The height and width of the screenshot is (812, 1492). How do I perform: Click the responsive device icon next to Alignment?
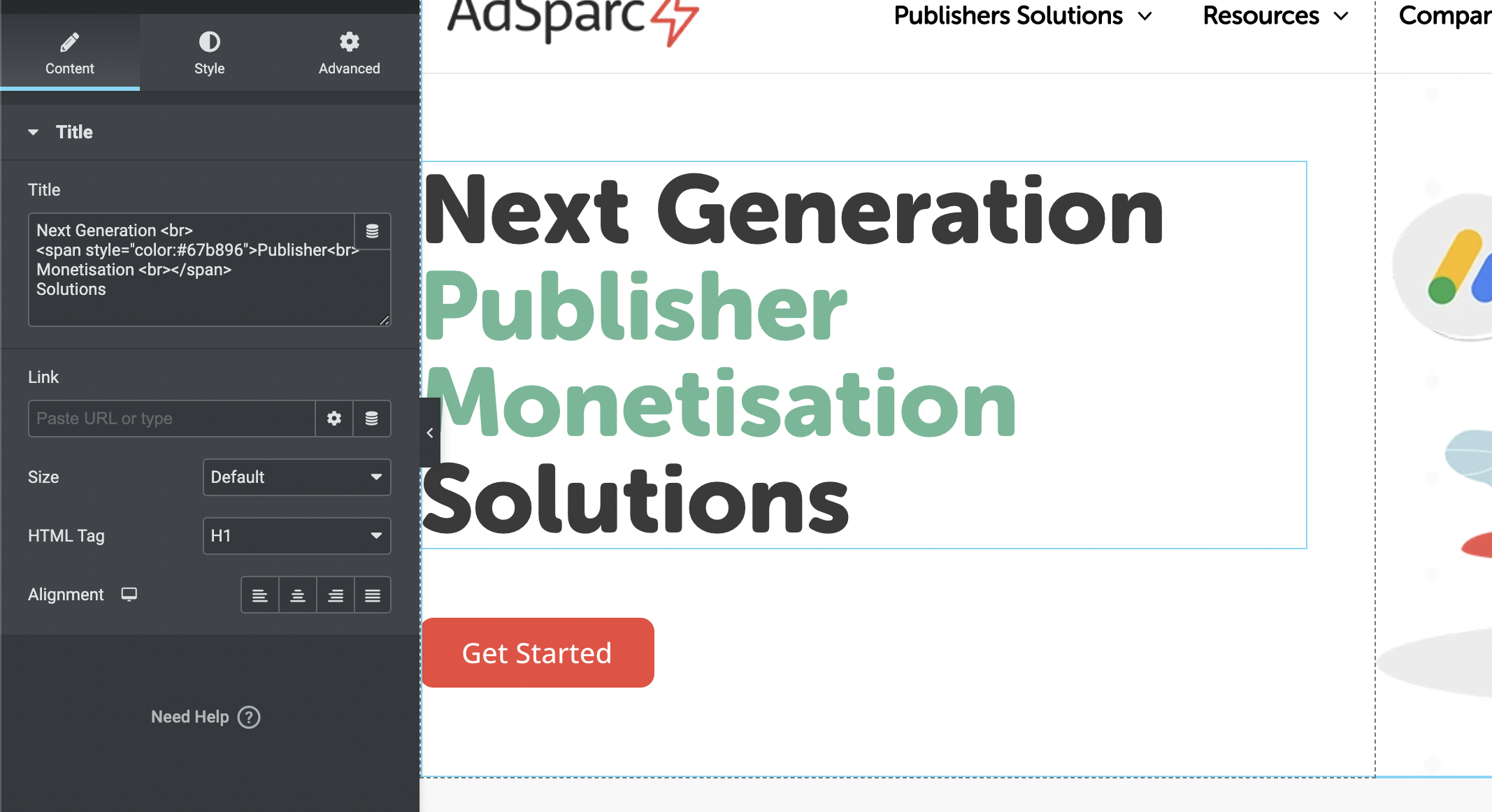coord(129,595)
